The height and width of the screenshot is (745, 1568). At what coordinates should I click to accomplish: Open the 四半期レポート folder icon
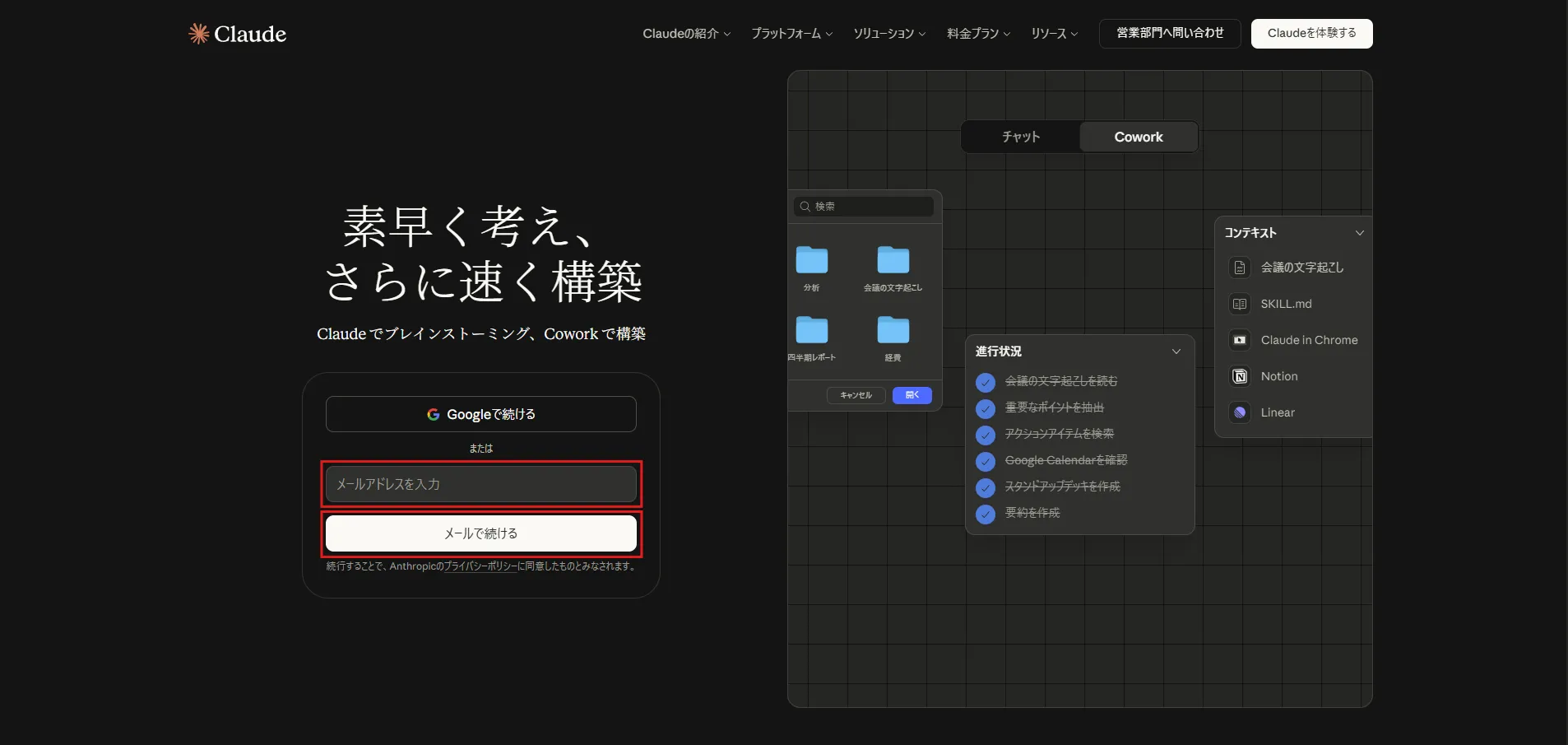[x=812, y=329]
